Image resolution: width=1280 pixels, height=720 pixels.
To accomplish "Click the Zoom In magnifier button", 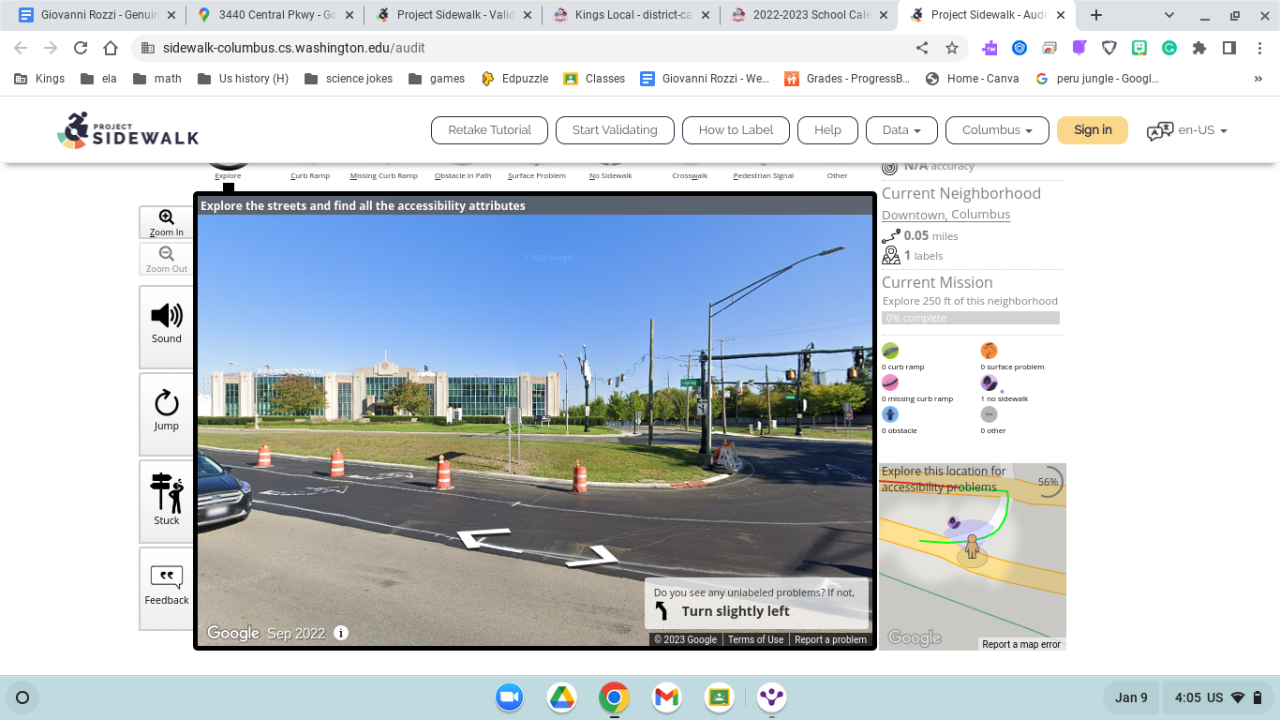I will coord(166,222).
